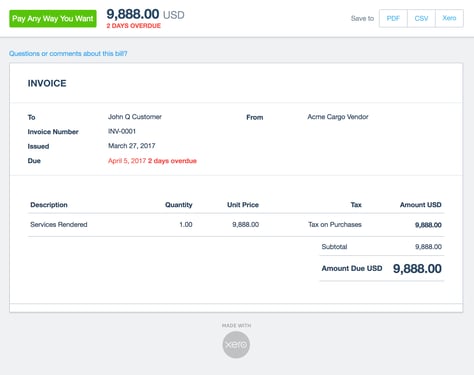Image resolution: width=474 pixels, height=375 pixels.
Task: Click the green Pay Any Way You Want button
Action: click(53, 19)
